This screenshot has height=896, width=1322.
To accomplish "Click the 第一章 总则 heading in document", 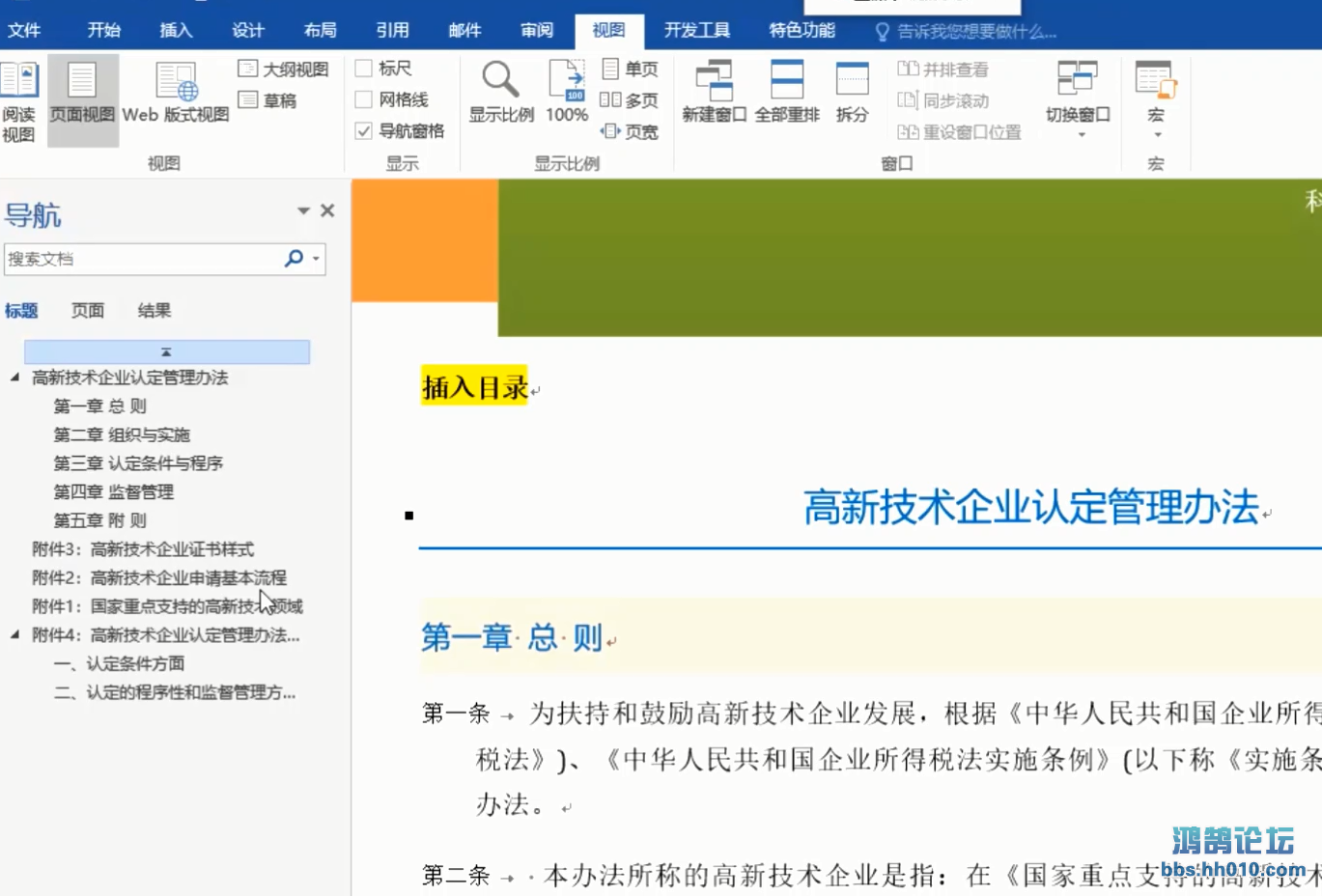I will click(512, 637).
